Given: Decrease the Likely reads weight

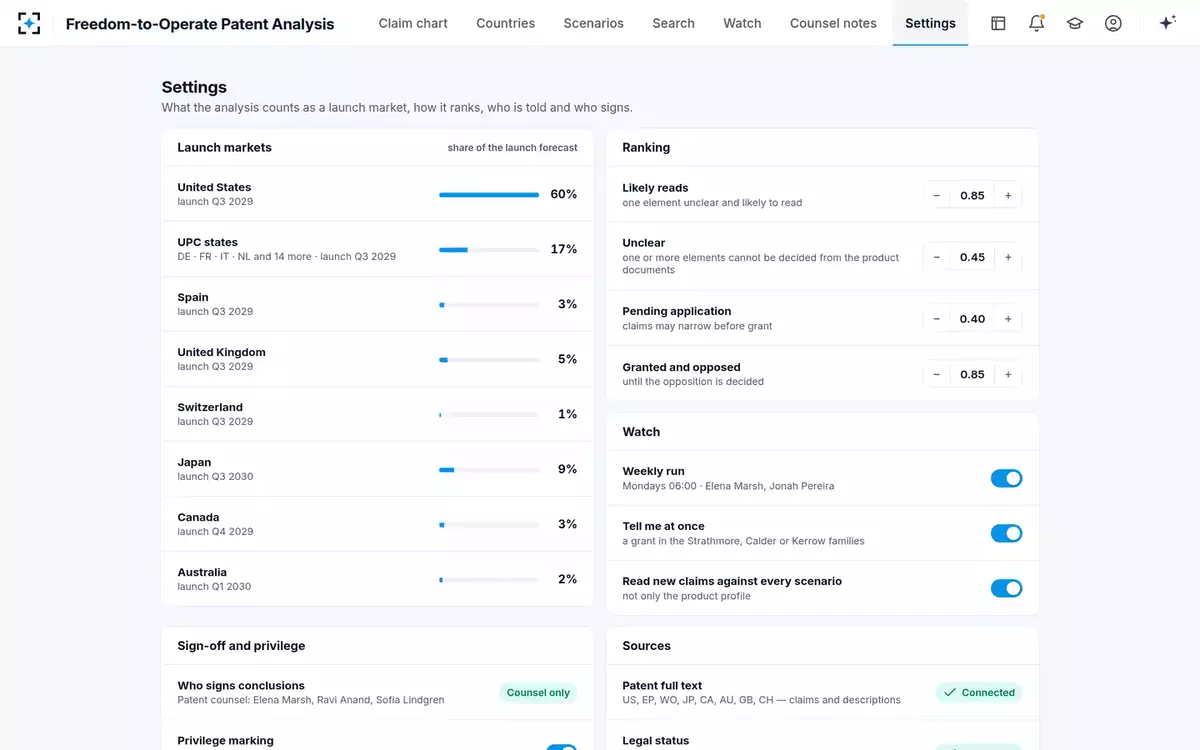Looking at the screenshot, I should (x=936, y=196).
